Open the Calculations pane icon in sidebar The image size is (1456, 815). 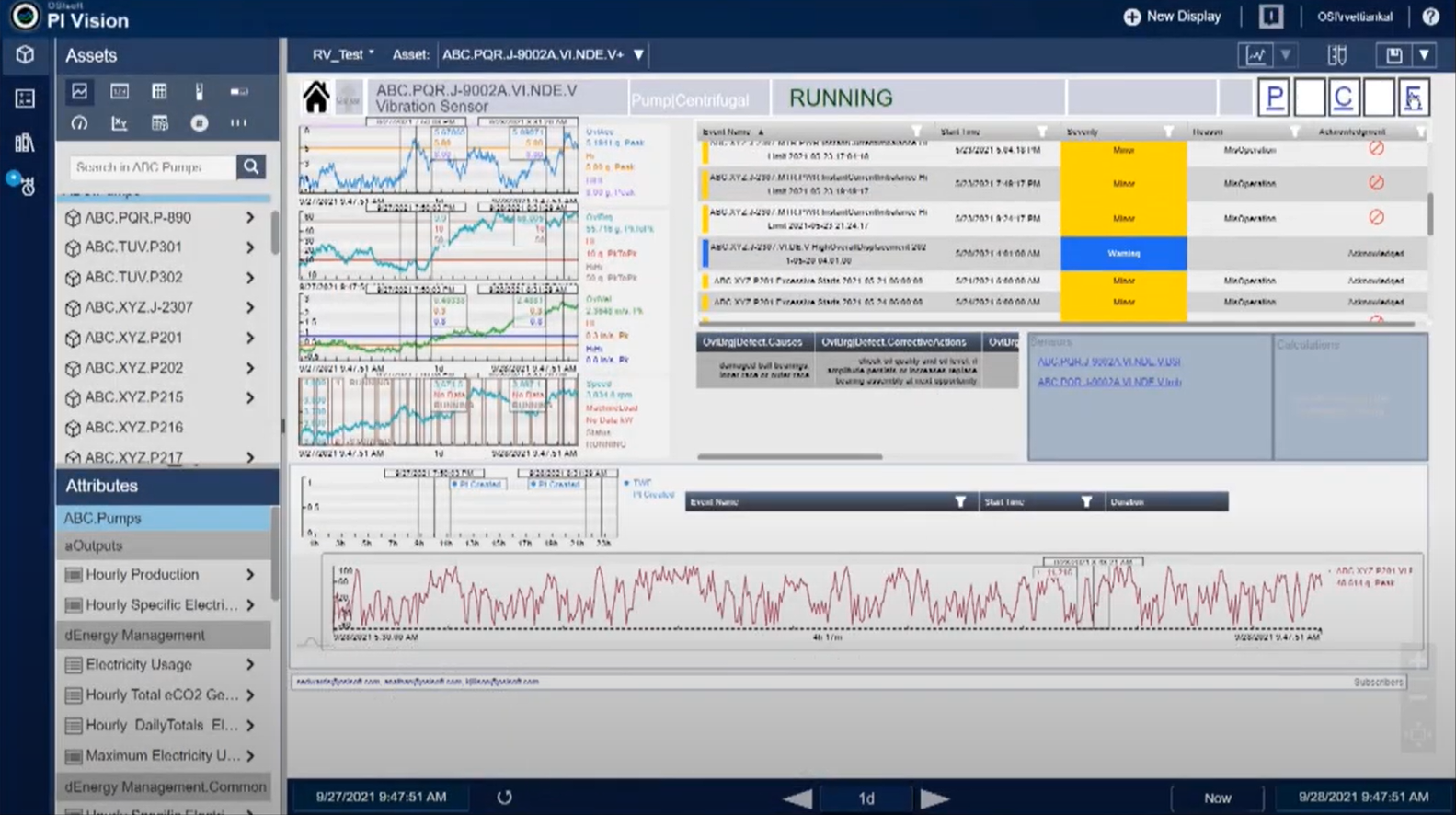pos(25,98)
